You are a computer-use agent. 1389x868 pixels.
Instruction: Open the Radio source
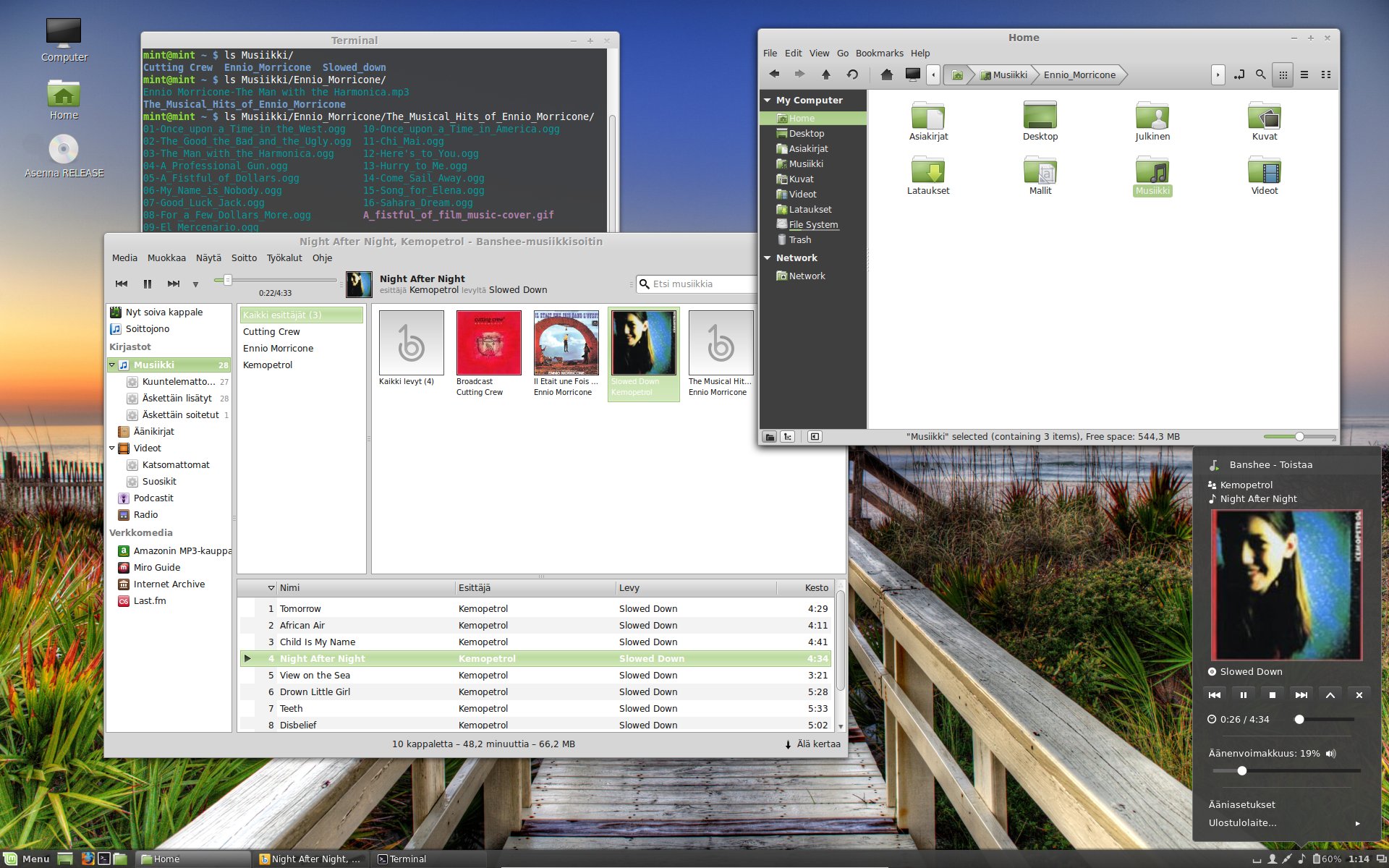pos(169,514)
